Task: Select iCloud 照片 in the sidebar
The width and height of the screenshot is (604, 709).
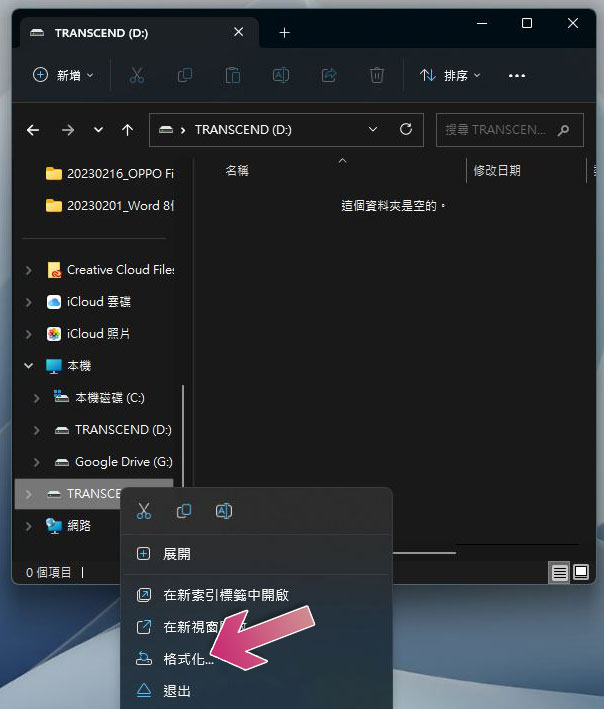Action: coord(89,334)
